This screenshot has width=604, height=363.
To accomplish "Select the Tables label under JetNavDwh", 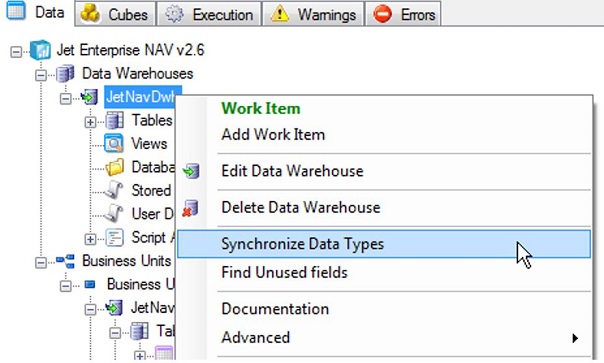I will [152, 120].
